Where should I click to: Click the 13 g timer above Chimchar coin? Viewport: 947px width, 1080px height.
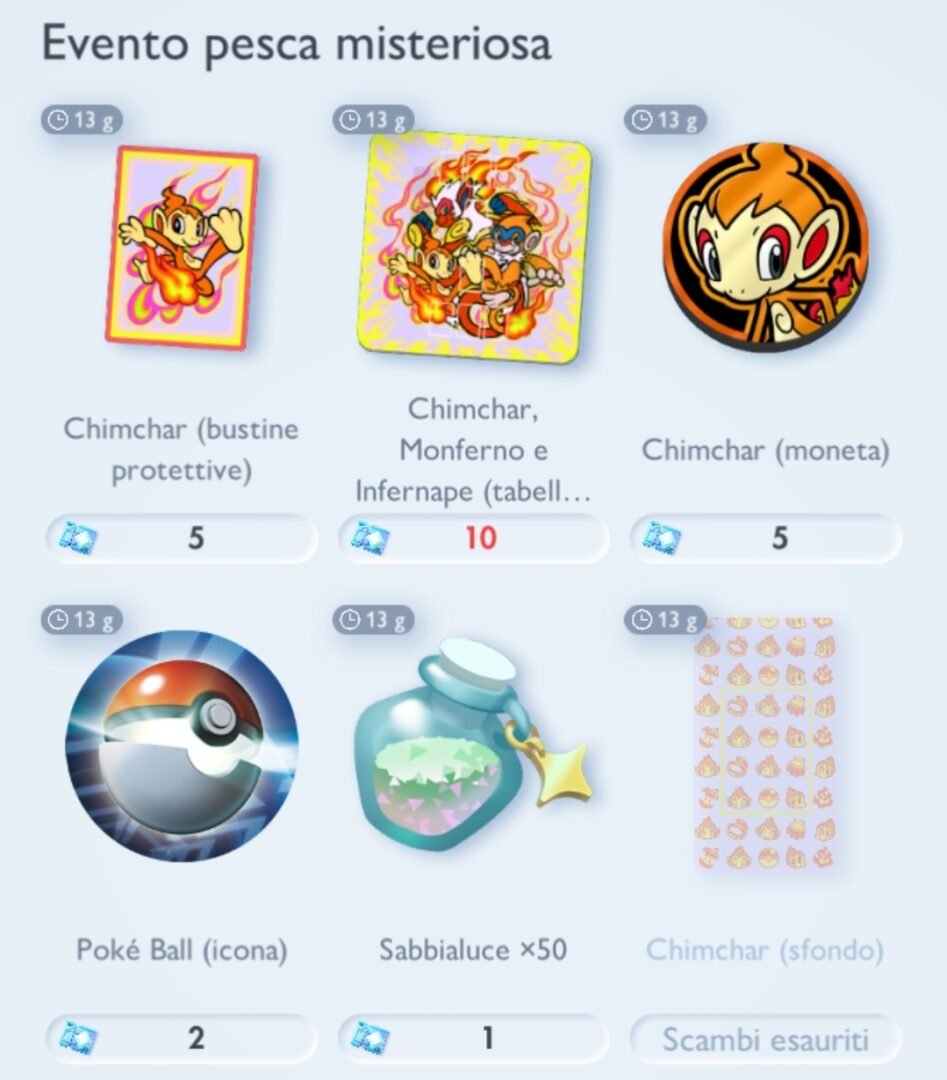[665, 120]
